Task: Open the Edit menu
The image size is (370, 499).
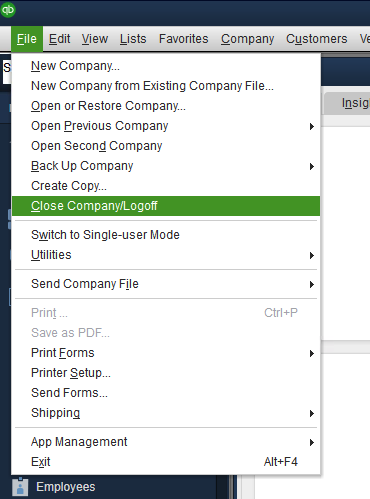Action: [60, 39]
